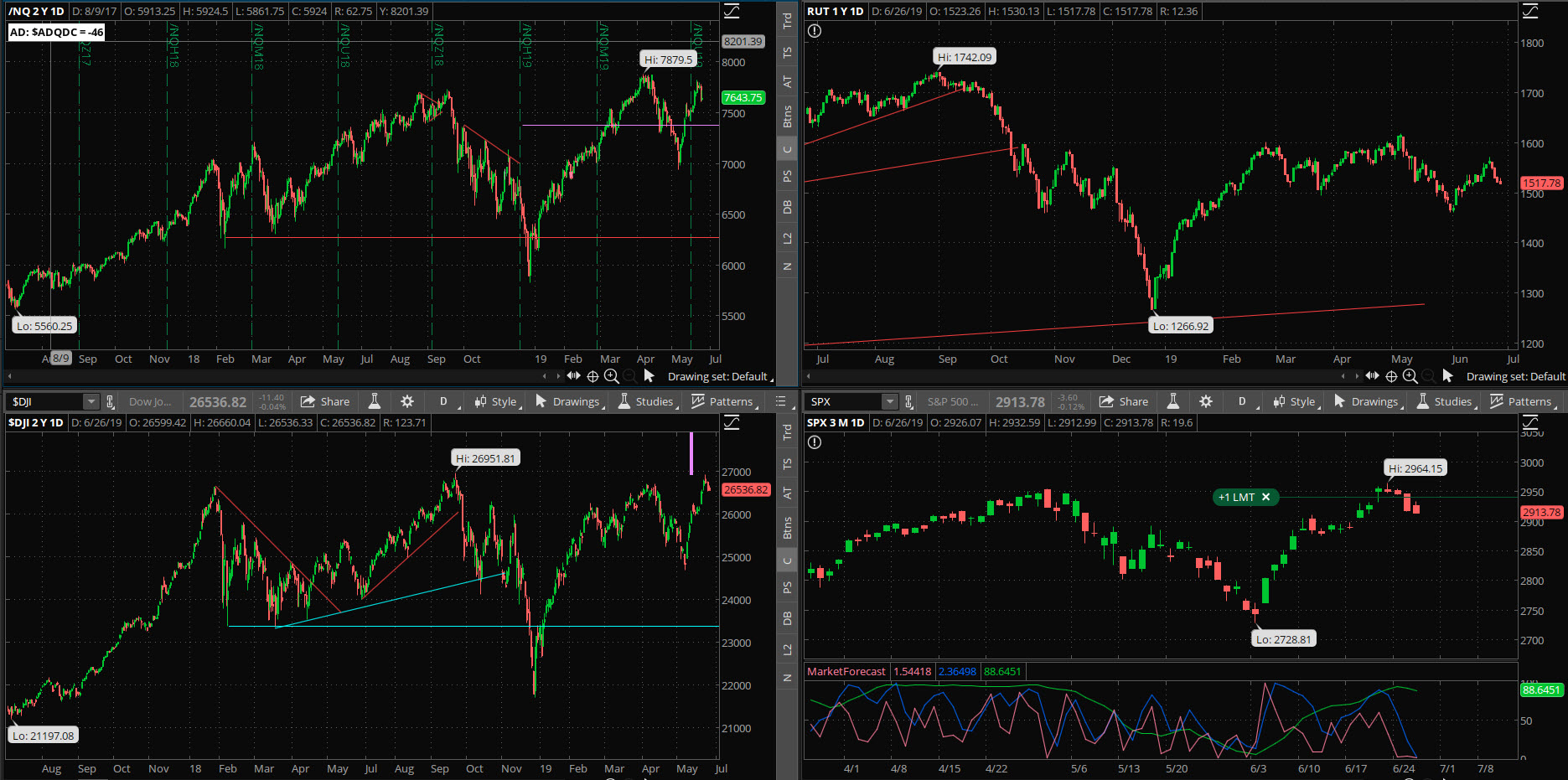The width and height of the screenshot is (1568, 780).
Task: Select the zoom-in magnifier under RUT chart
Action: click(x=1410, y=376)
